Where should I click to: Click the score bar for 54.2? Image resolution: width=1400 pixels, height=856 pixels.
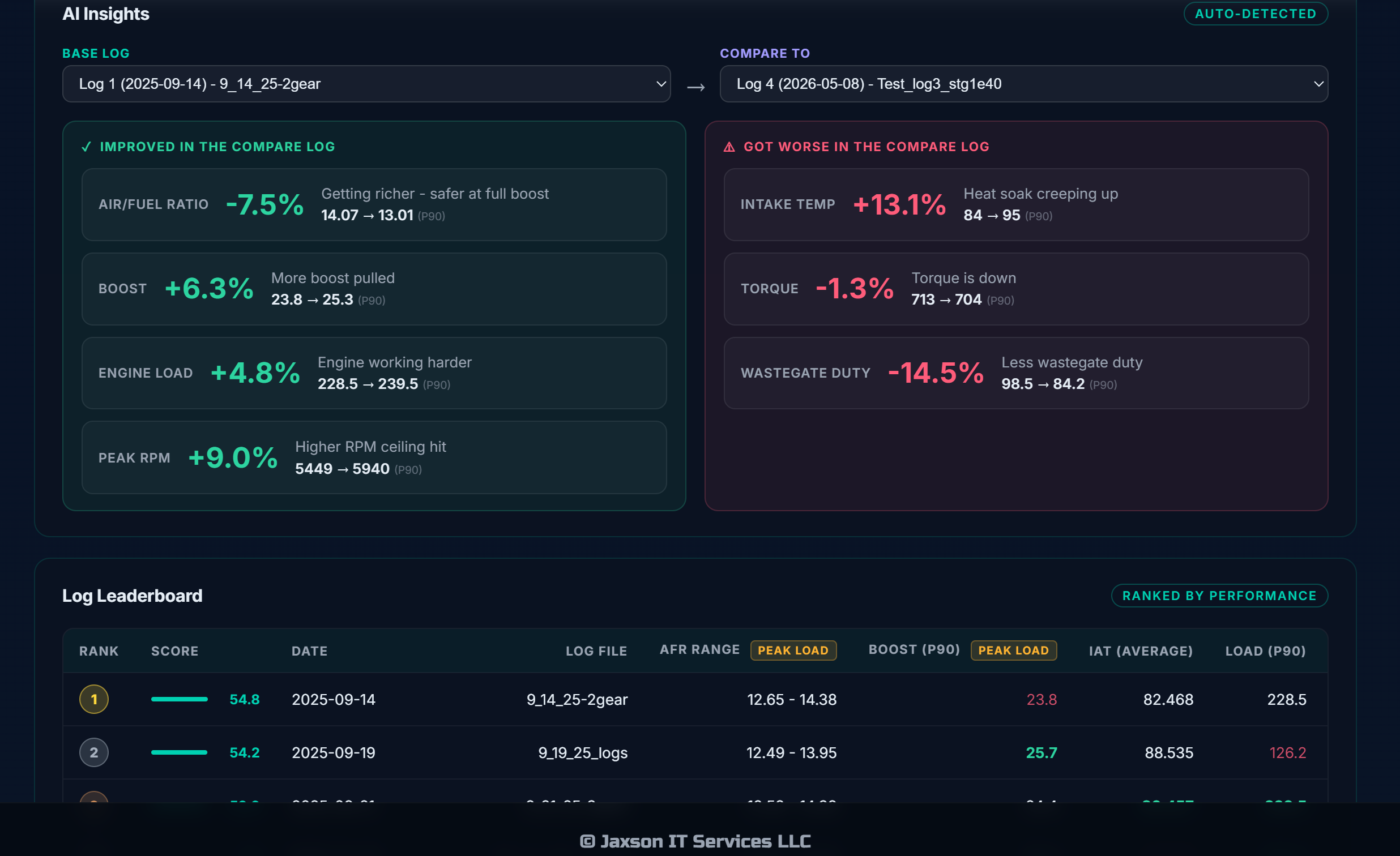[180, 752]
